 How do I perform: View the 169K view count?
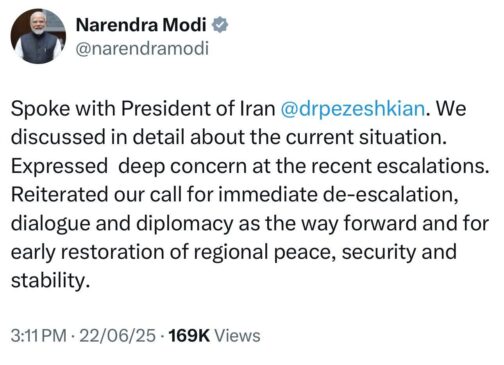[x=189, y=336]
